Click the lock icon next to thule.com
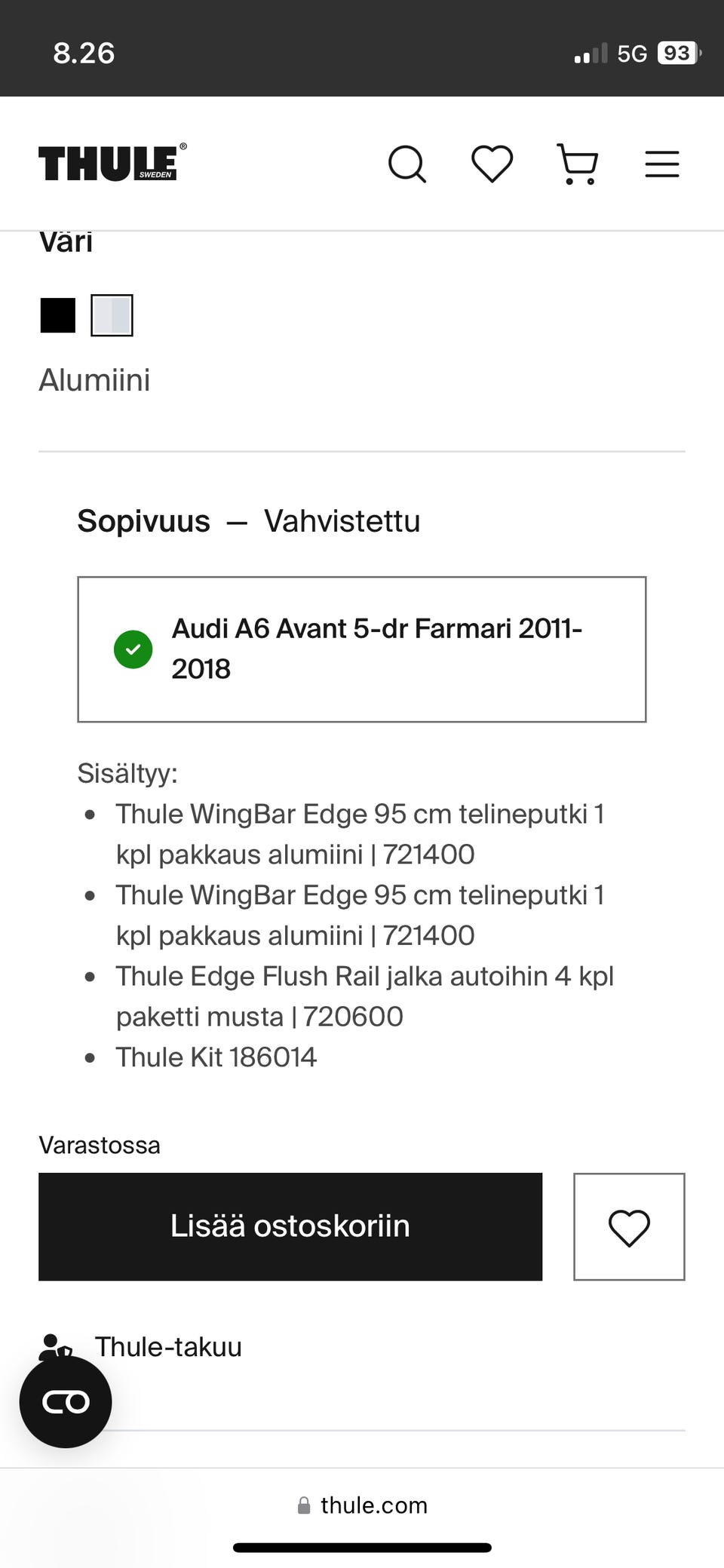Image resolution: width=724 pixels, height=1568 pixels. 303,1505
